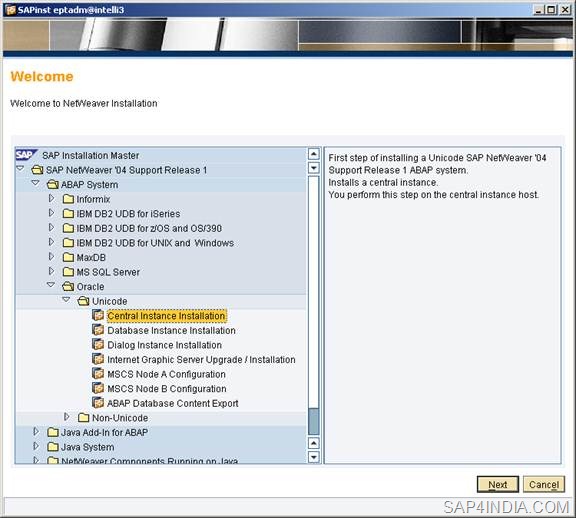Select ABAP Database Content Export

click(x=173, y=403)
